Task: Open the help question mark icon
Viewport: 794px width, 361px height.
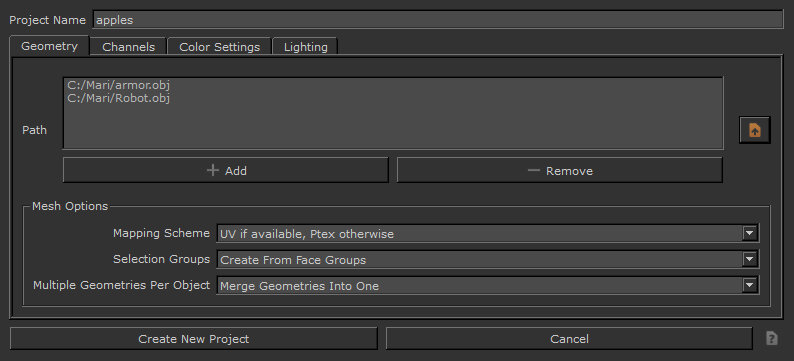Action: click(x=771, y=338)
